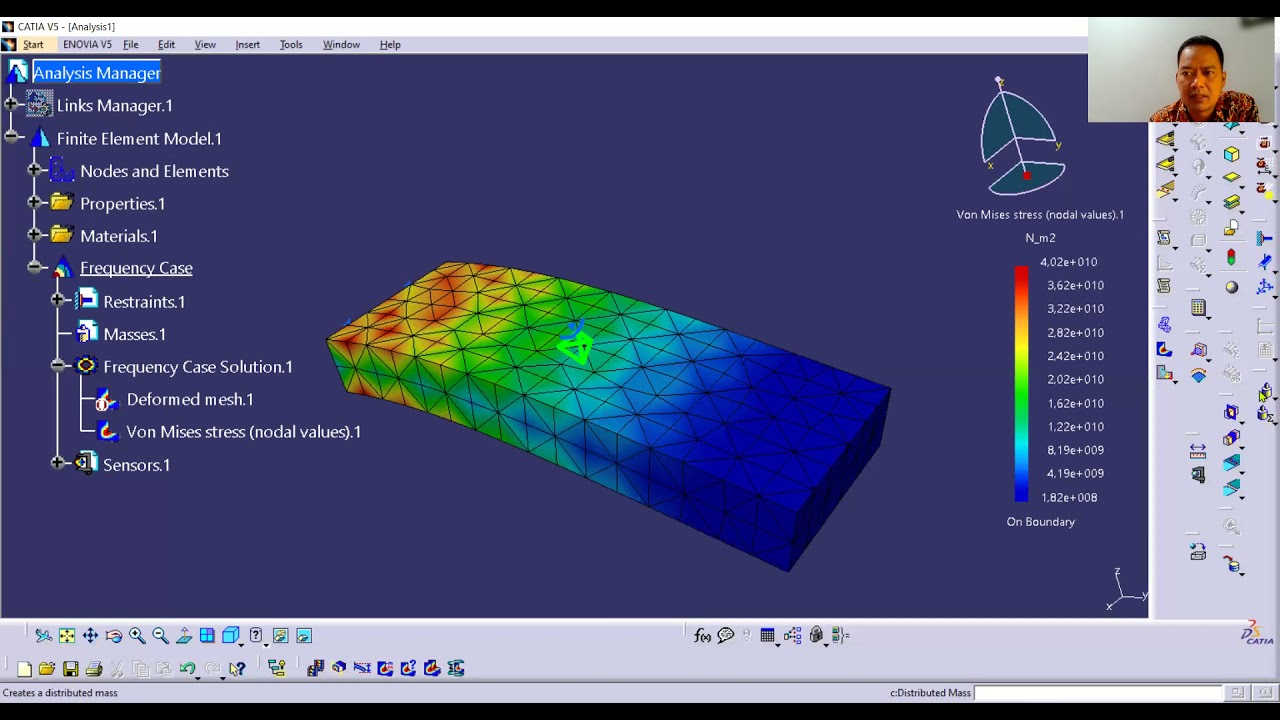Expand the Links Manager.1 node

11,104
